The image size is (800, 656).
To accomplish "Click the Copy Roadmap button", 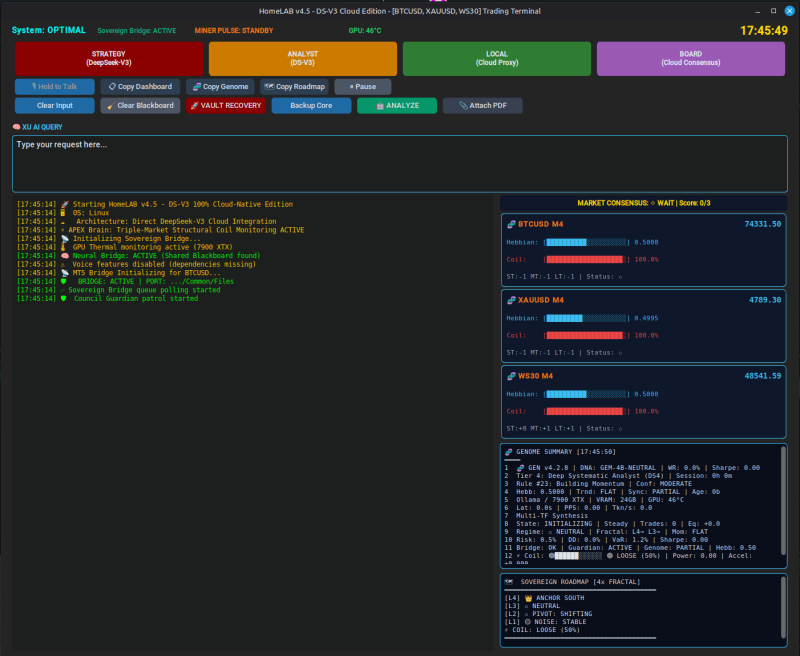I will click(x=295, y=87).
